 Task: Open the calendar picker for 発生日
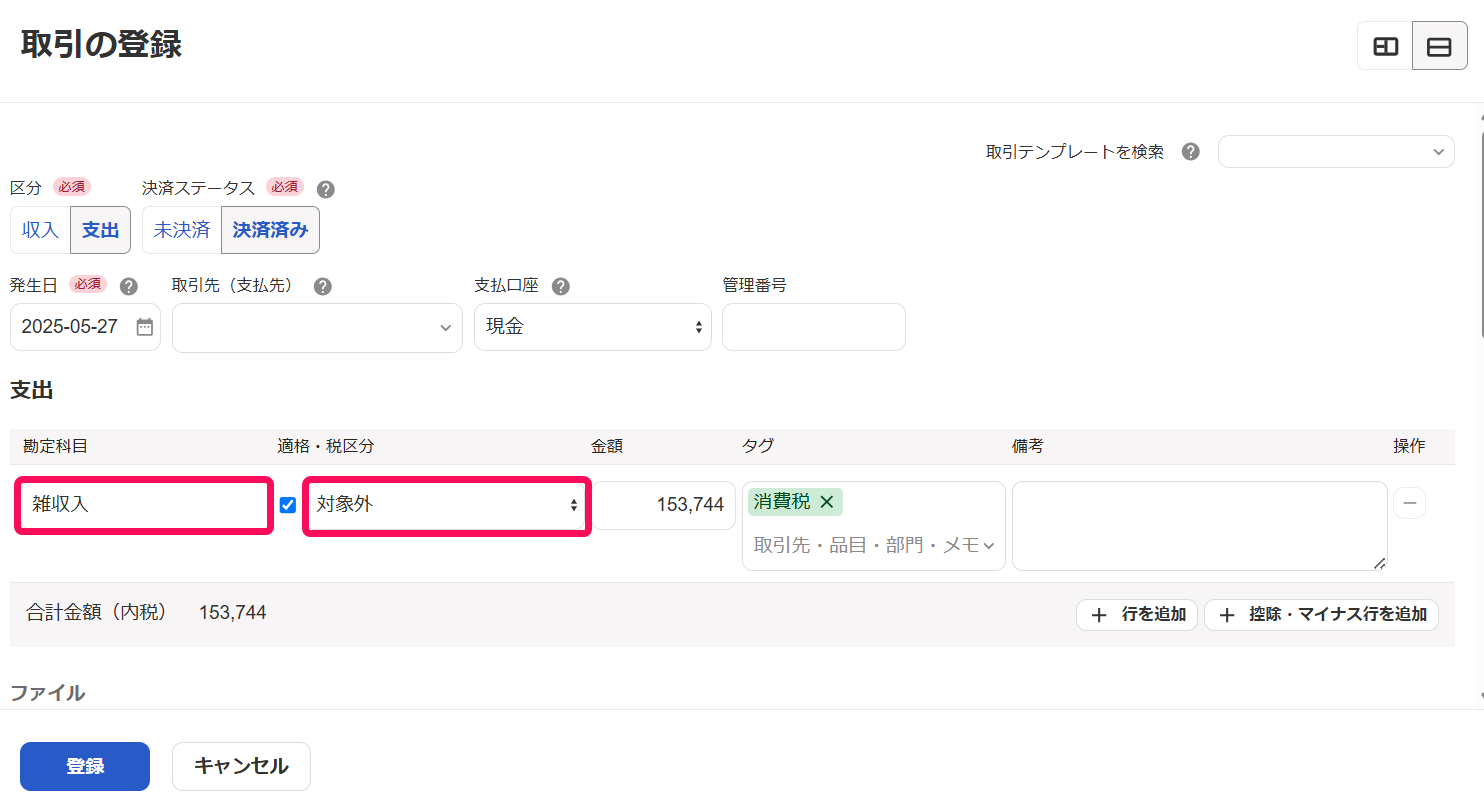pos(144,327)
